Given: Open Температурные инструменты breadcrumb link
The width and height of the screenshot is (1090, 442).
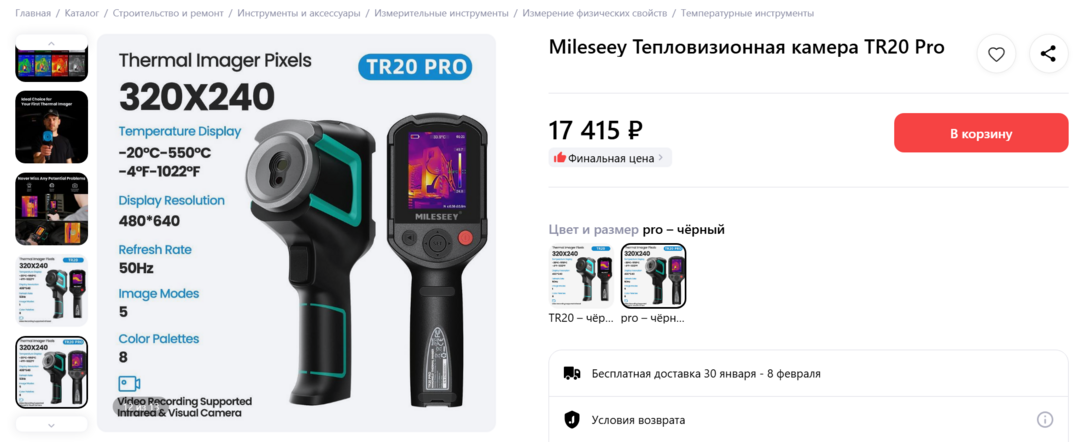Looking at the screenshot, I should pyautogui.click(x=747, y=13).
